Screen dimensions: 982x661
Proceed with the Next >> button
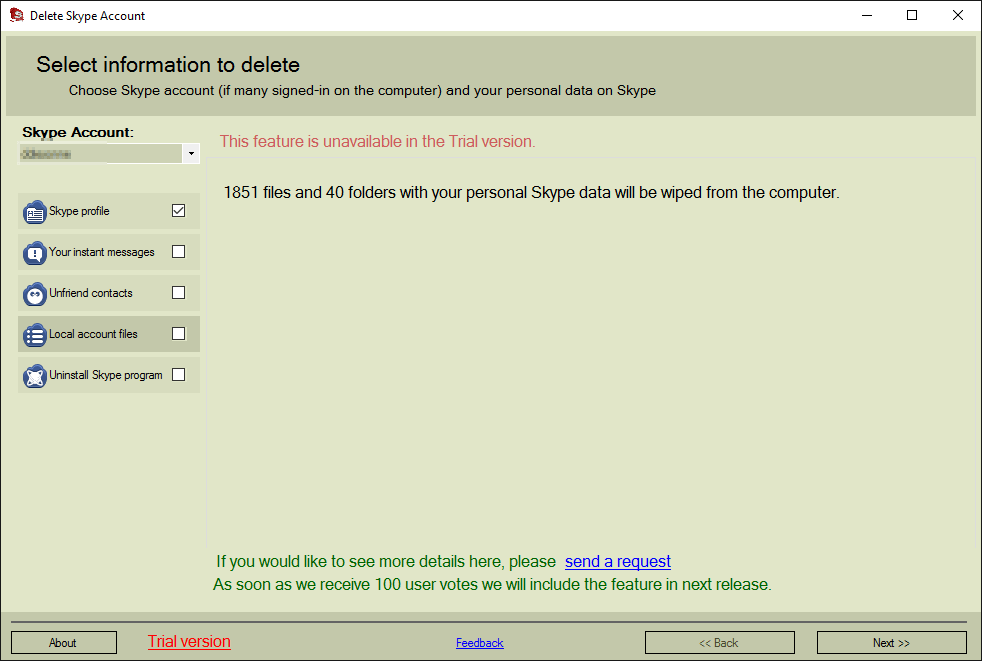pyautogui.click(x=892, y=643)
